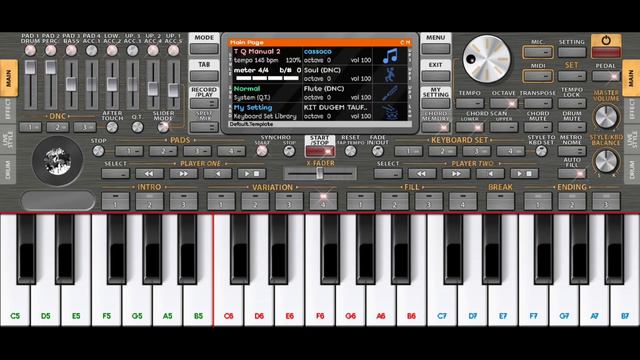Select Variation 4 button
The height and width of the screenshot is (360, 640).
[323, 200]
